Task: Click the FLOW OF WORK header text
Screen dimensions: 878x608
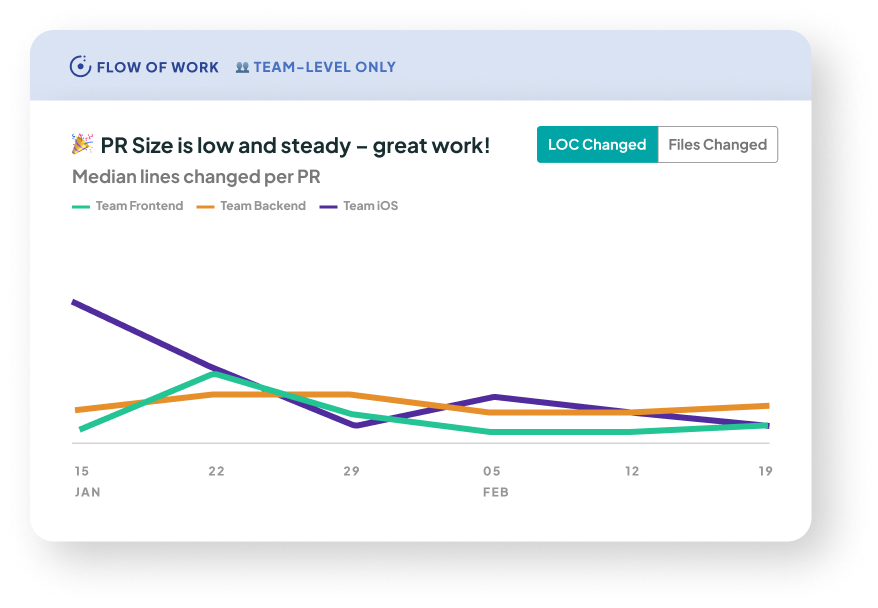Action: (x=157, y=68)
